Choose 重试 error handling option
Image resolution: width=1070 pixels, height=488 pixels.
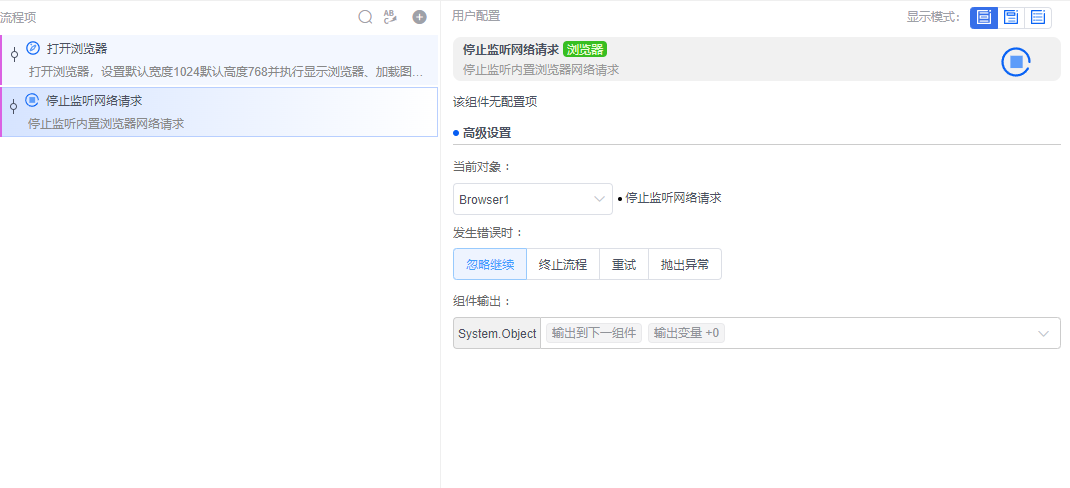[624, 264]
